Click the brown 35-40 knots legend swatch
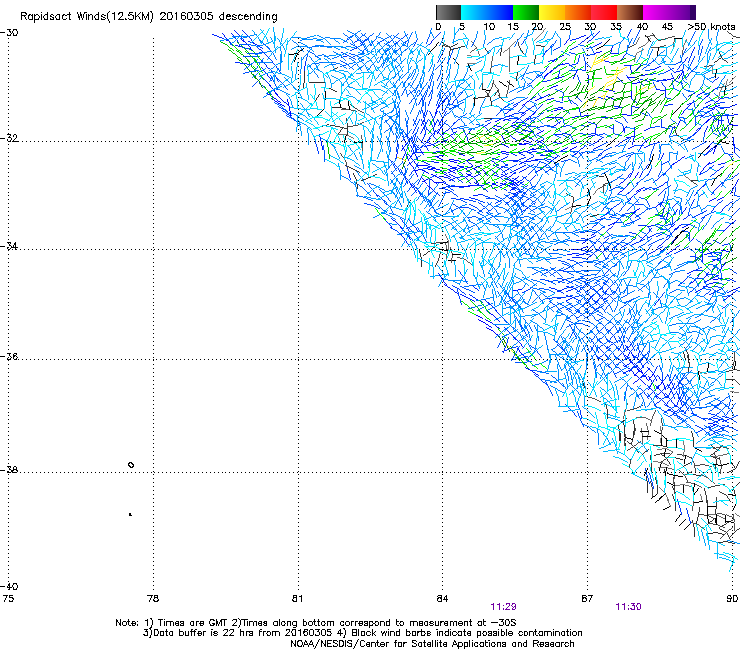740x650 pixels. pos(630,12)
